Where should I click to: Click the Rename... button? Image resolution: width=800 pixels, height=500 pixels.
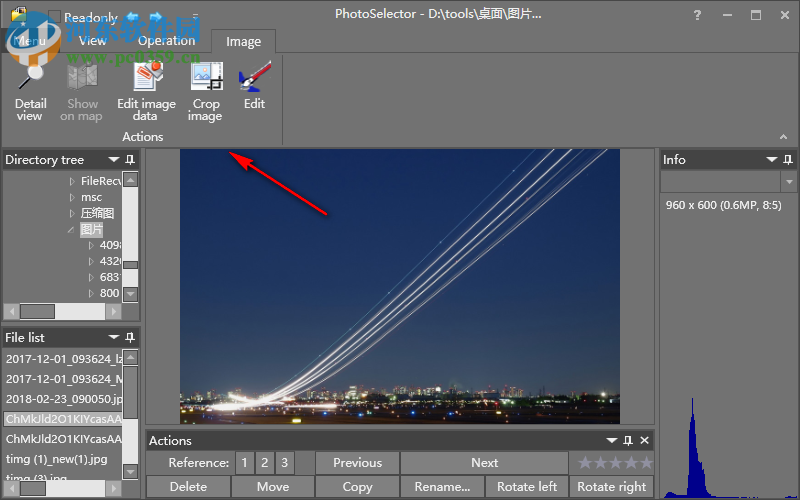tap(442, 487)
